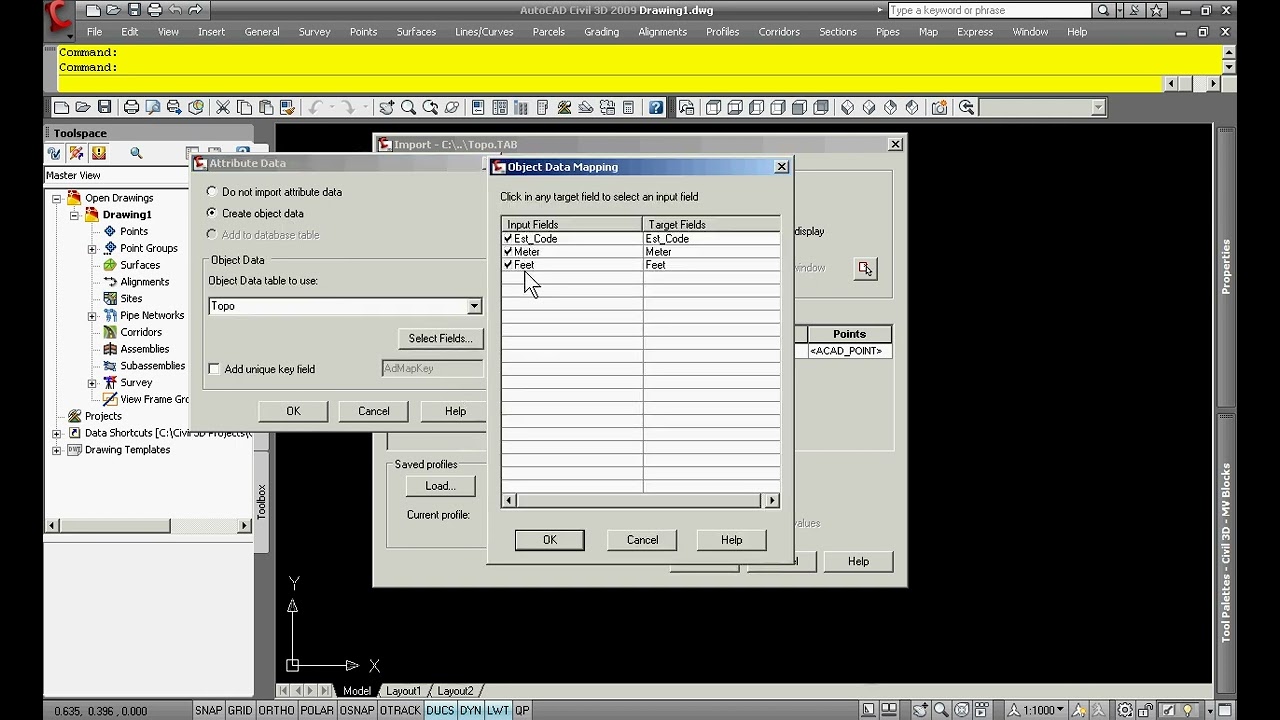Click the Plot Preview toolbar icon
Screen dimensions: 1280x720
pos(152,107)
